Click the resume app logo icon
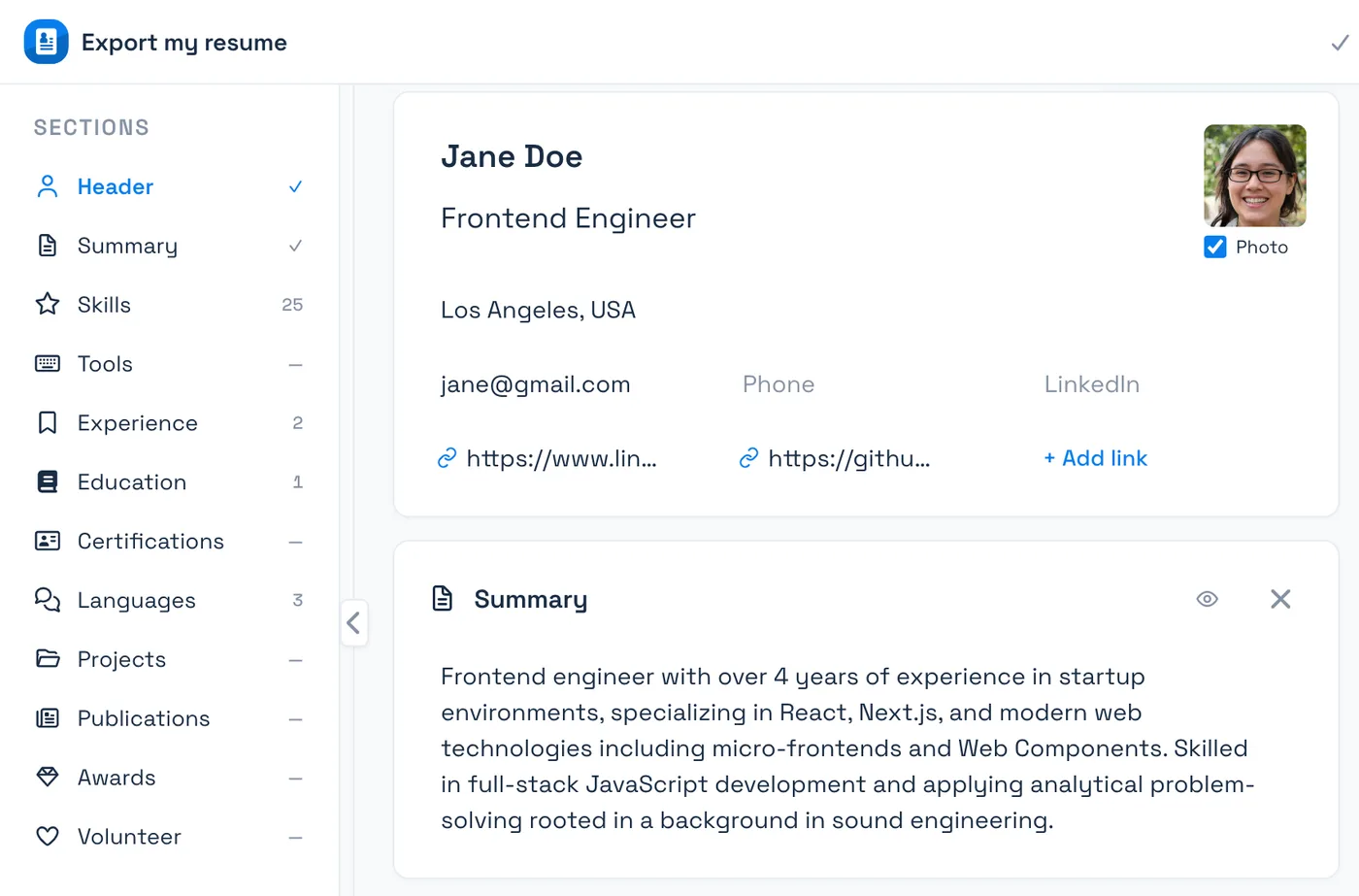Viewport: 1359px width, 896px height. (x=46, y=42)
